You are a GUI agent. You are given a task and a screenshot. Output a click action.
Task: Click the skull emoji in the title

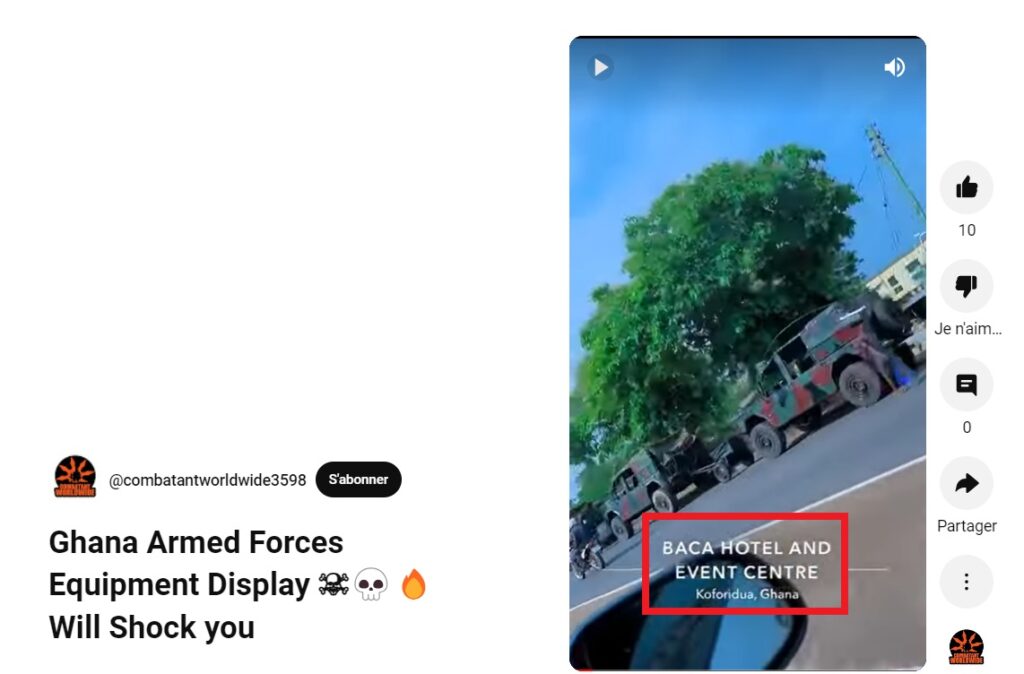[371, 585]
